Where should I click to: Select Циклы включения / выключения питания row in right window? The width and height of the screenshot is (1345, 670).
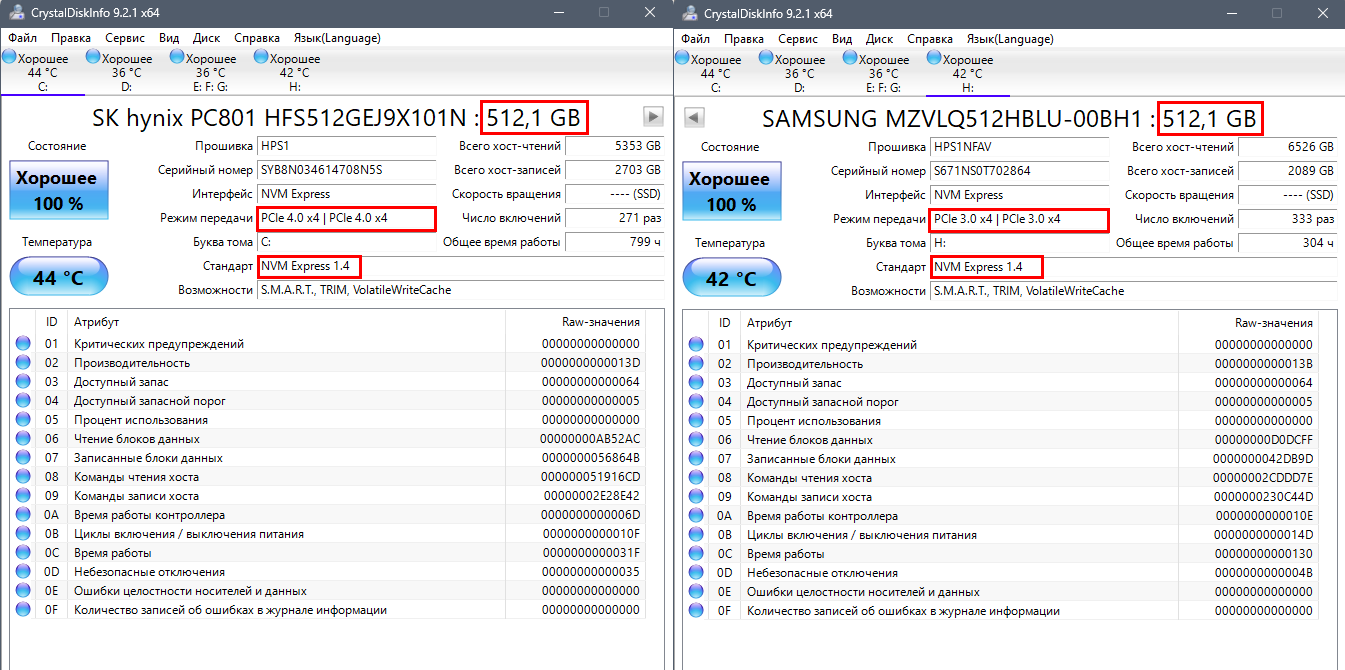(1000, 535)
